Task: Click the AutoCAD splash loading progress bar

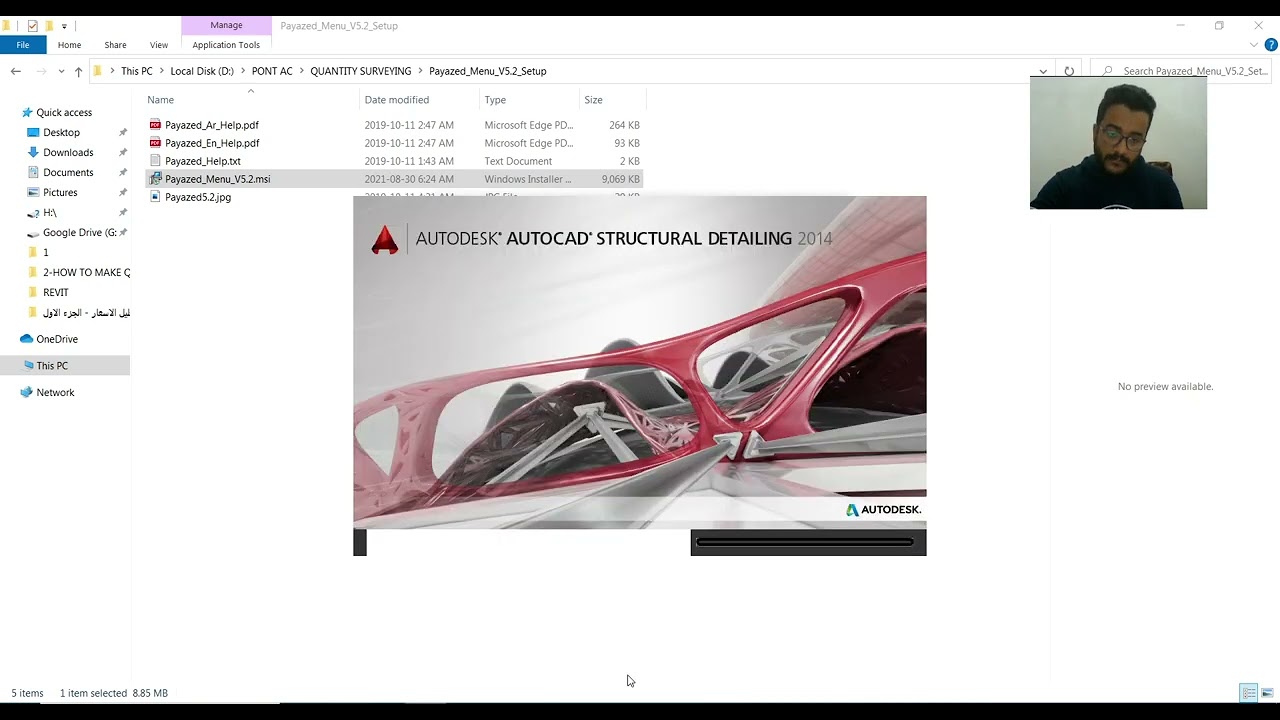Action: pos(805,543)
